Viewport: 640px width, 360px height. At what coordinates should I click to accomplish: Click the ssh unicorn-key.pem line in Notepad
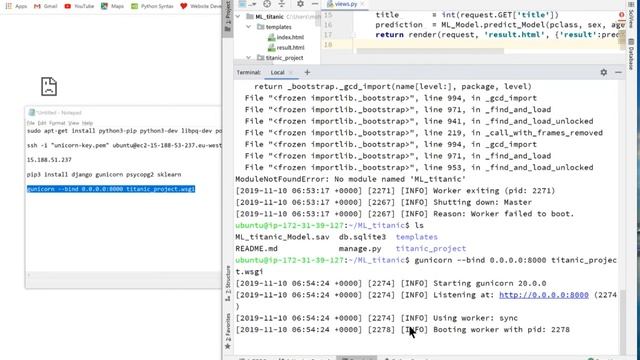point(124,145)
